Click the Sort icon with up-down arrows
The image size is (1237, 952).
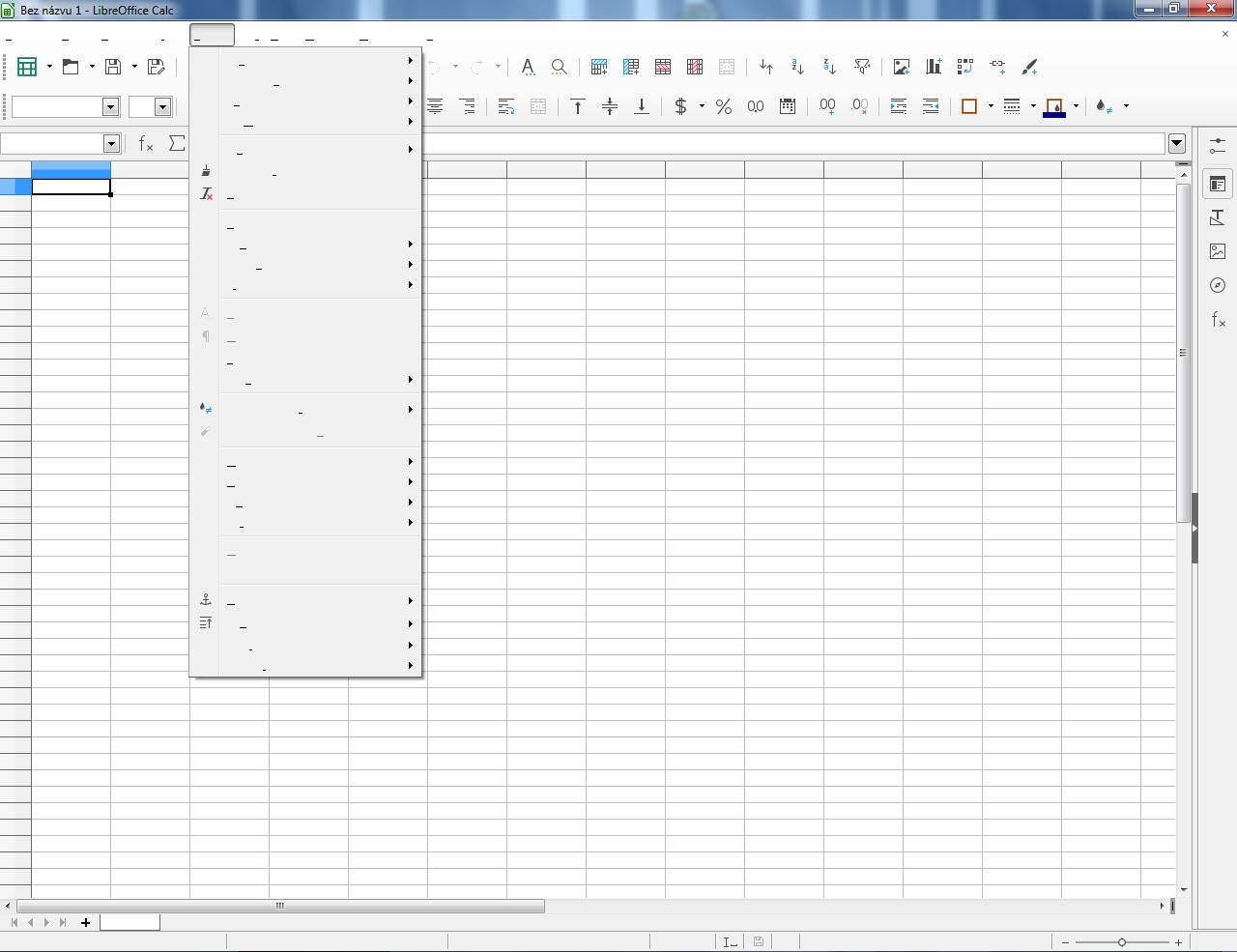766,67
